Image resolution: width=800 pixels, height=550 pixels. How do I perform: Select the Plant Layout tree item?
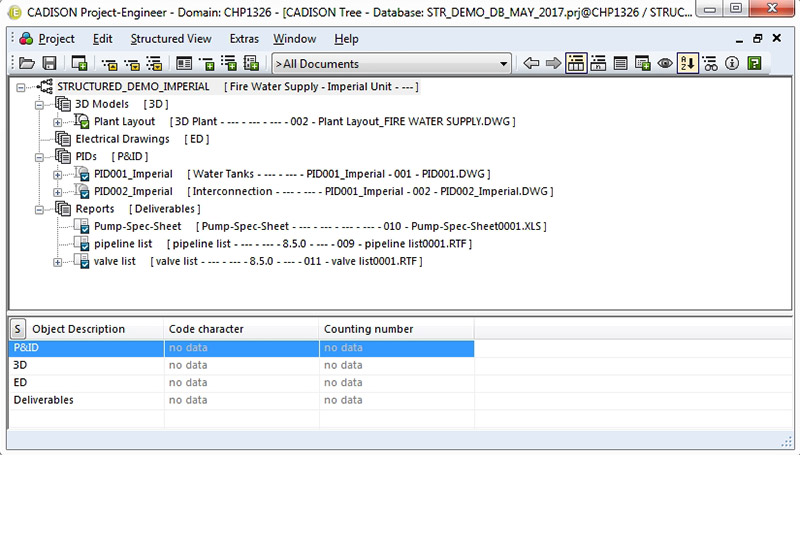pos(124,121)
